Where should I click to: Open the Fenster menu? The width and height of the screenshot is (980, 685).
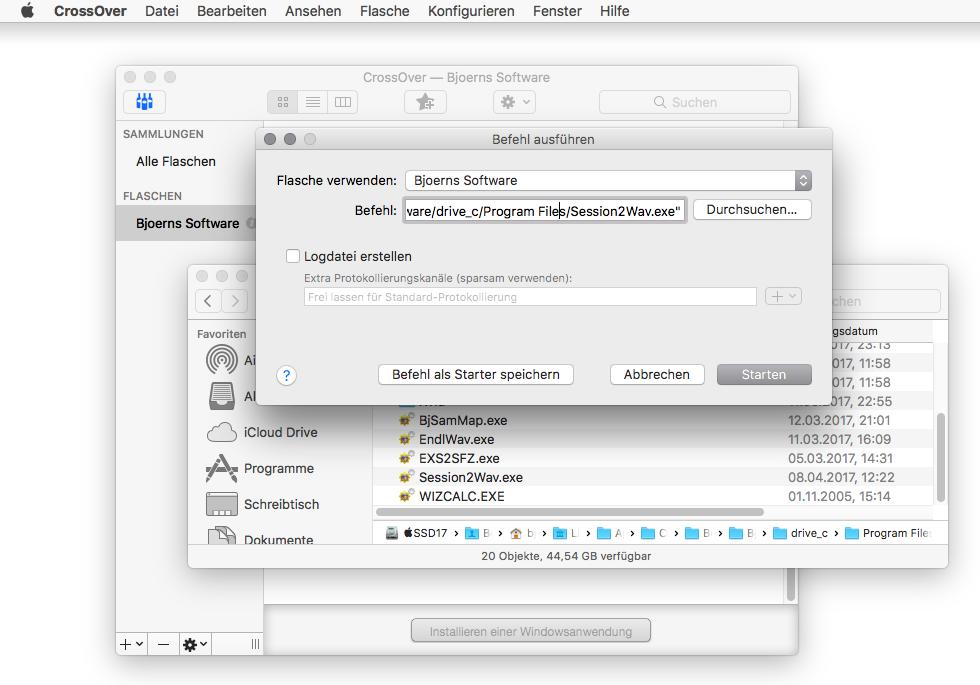click(557, 11)
